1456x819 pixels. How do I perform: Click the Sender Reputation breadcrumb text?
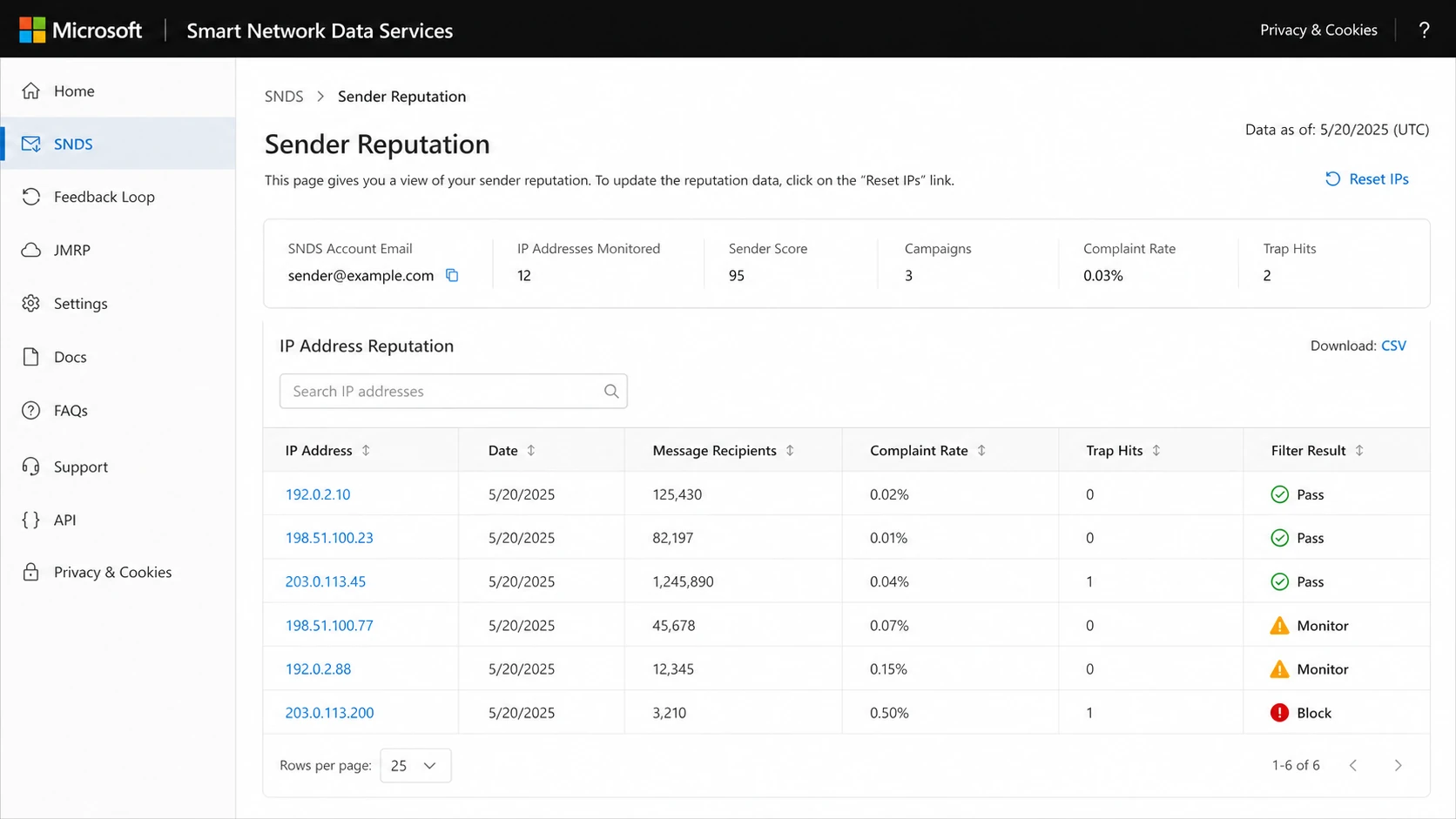pos(401,96)
